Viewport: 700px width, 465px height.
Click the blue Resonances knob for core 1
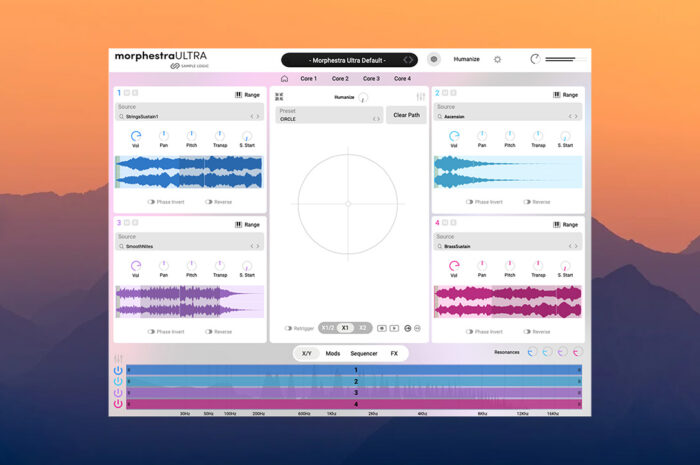[532, 352]
